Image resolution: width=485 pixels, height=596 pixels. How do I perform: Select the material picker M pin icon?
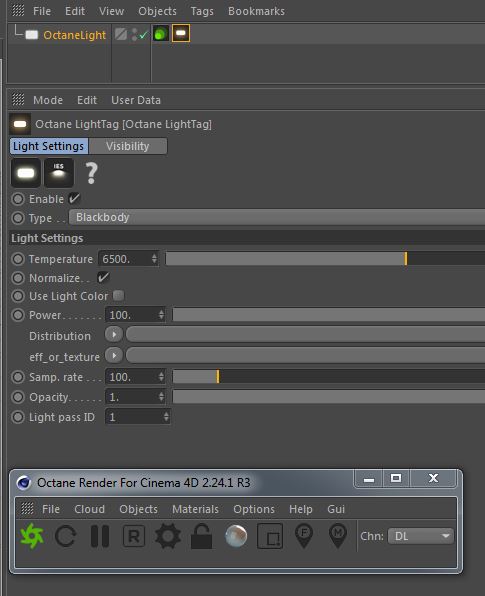point(338,536)
